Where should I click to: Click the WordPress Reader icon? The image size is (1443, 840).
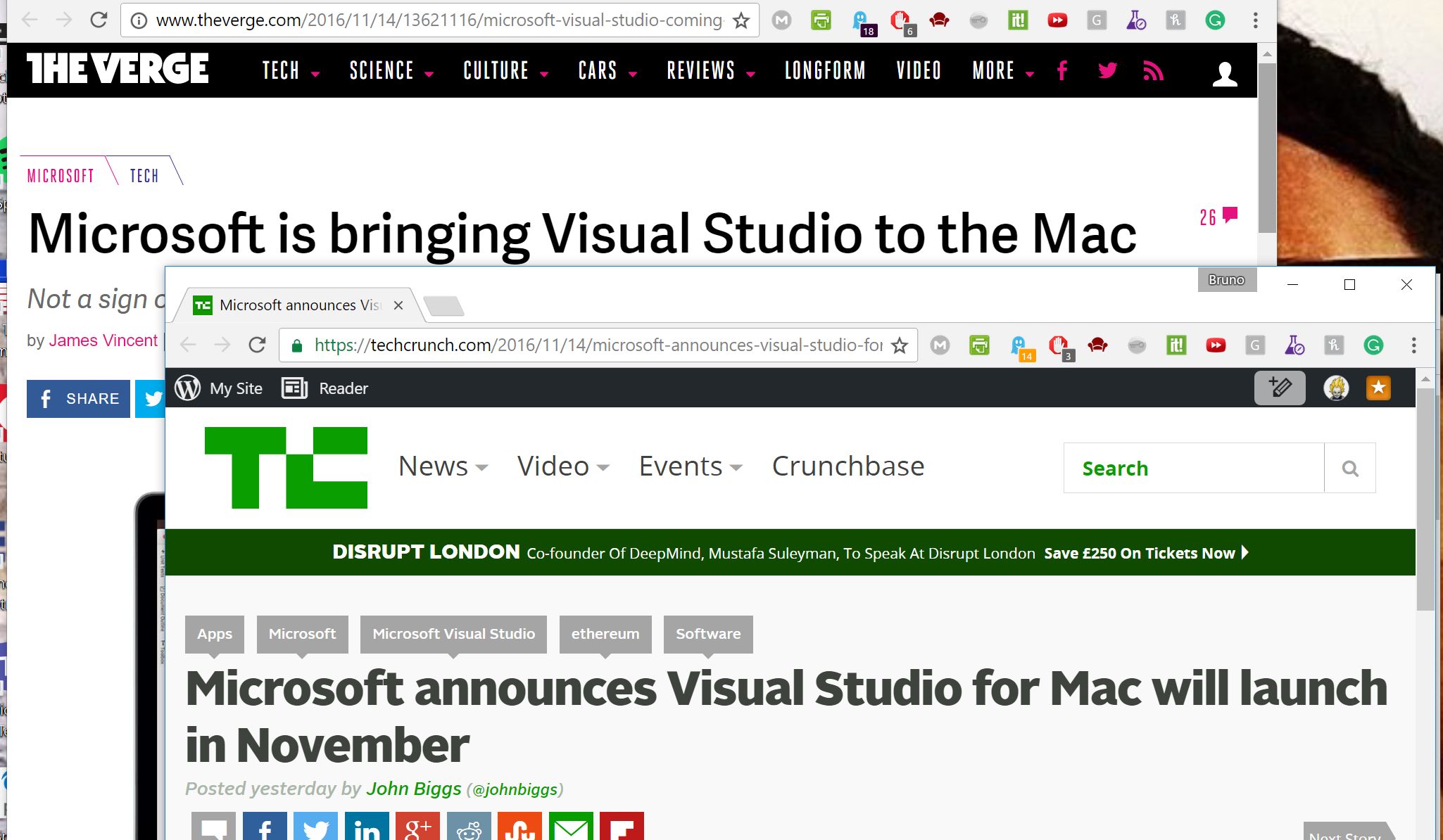coord(295,388)
